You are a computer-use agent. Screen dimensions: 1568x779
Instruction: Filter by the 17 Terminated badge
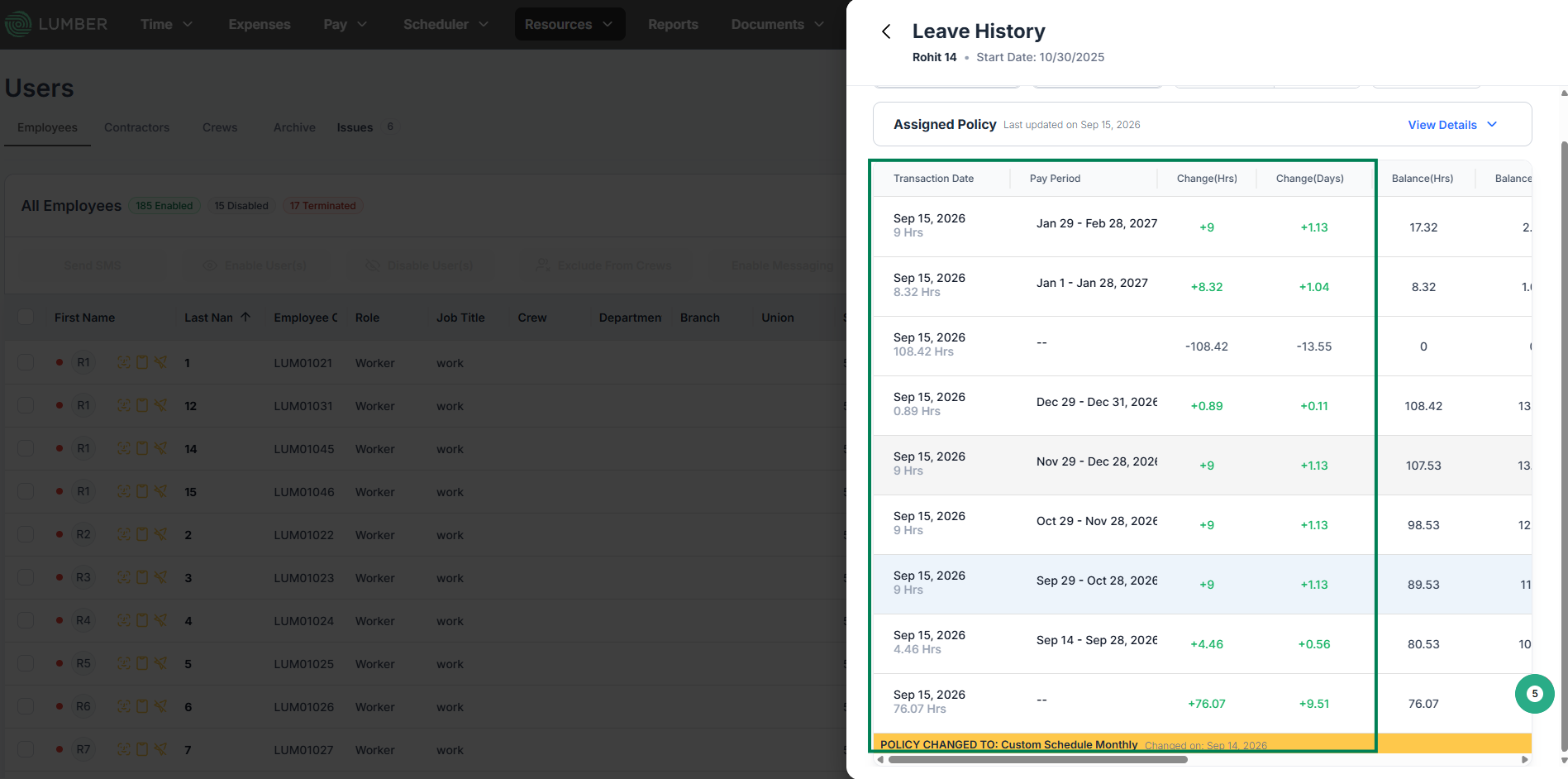[x=322, y=206]
